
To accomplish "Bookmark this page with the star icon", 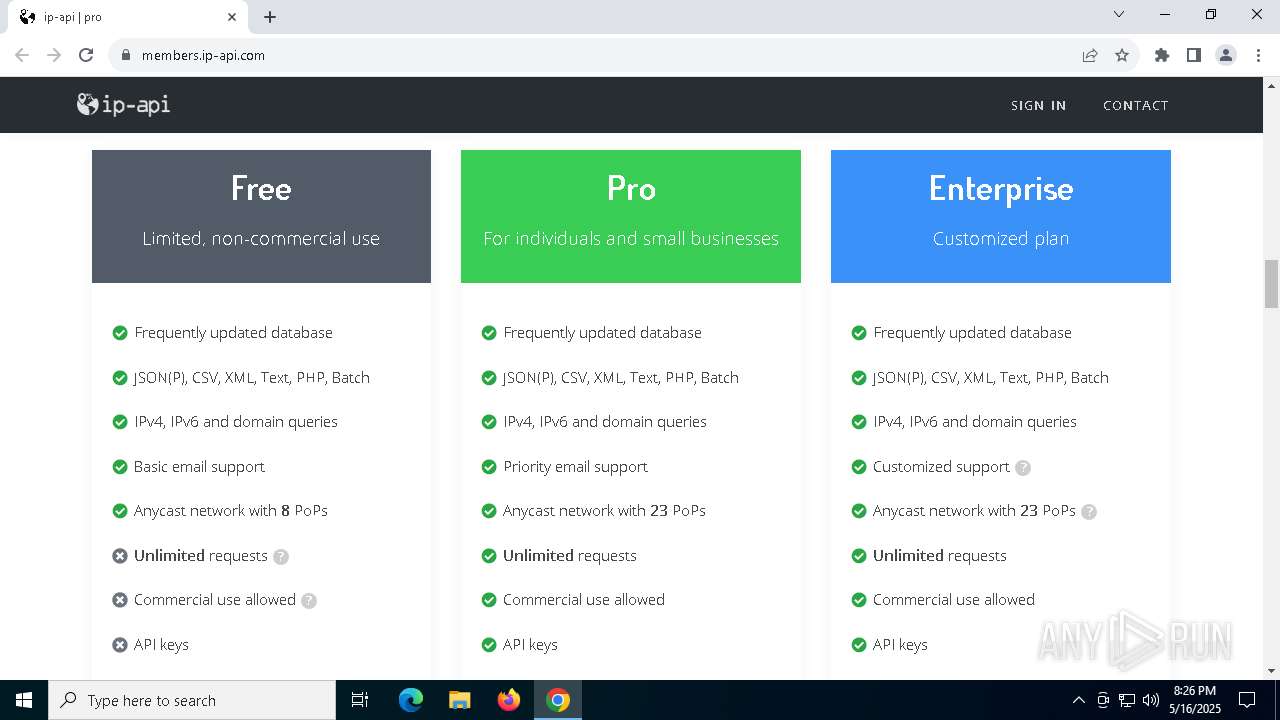I will pyautogui.click(x=1122, y=55).
